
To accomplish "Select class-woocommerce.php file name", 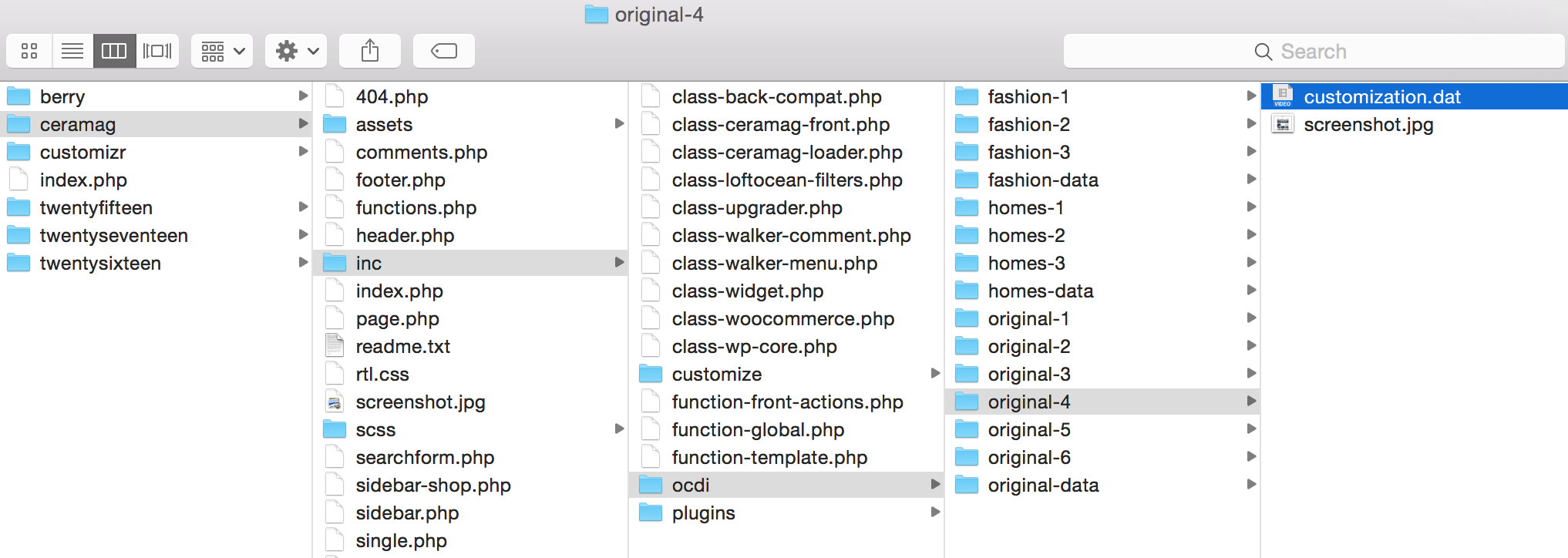I will tap(783, 318).
